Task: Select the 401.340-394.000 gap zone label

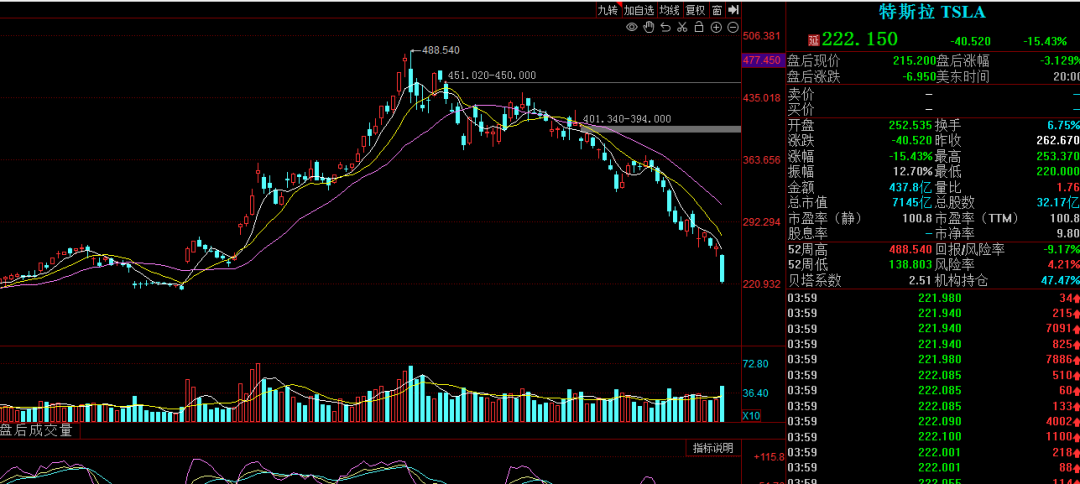Action: tap(627, 119)
